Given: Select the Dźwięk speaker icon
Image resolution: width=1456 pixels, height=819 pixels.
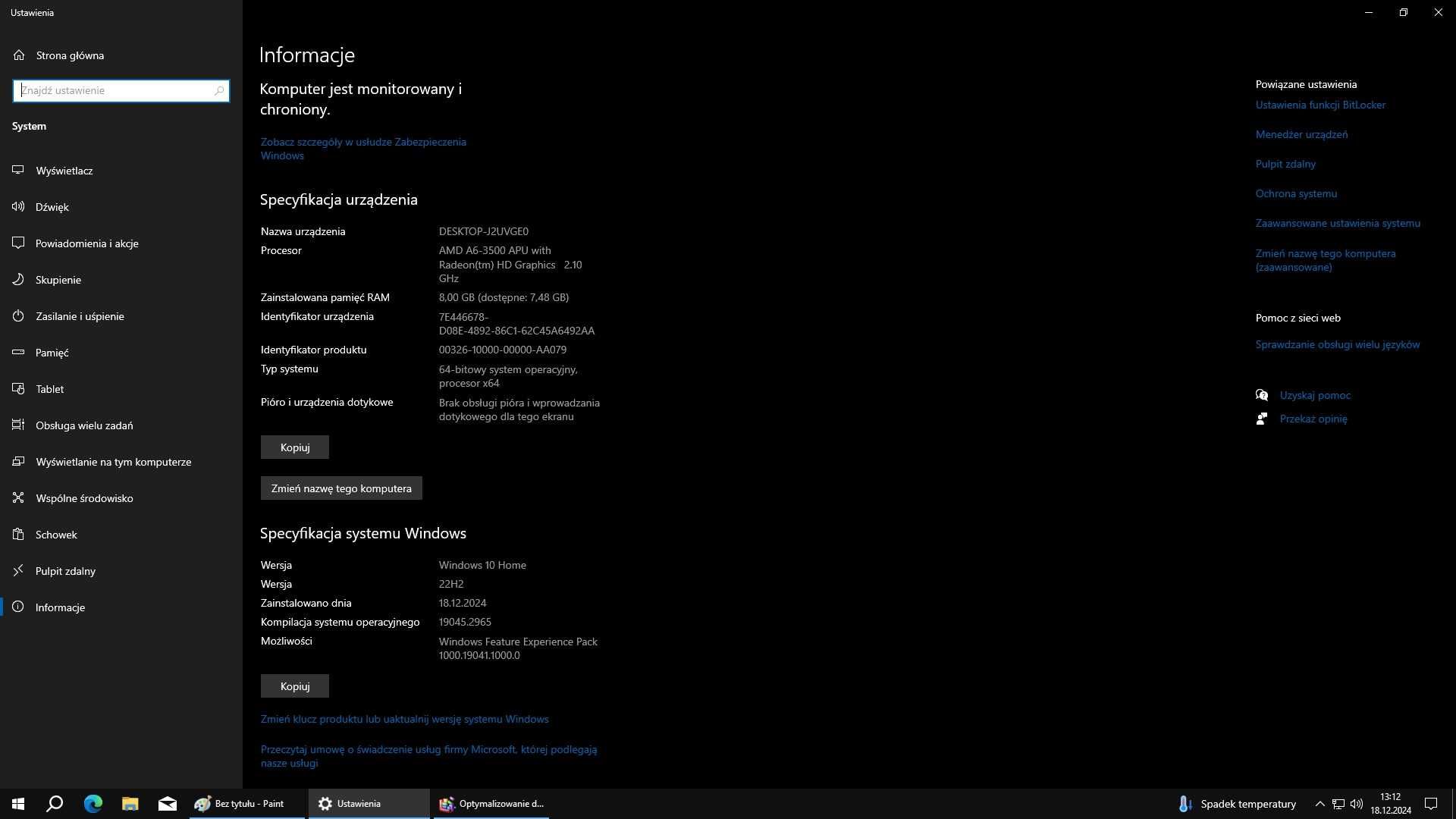Looking at the screenshot, I should pyautogui.click(x=18, y=207).
